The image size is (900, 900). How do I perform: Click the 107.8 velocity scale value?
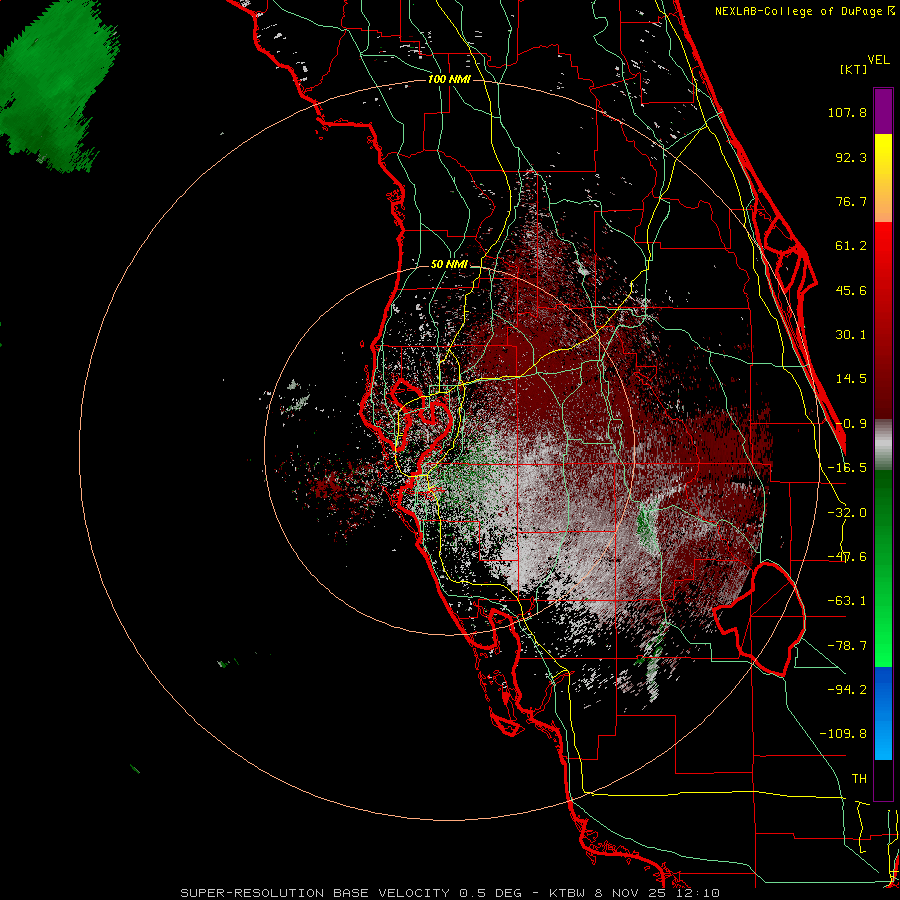pyautogui.click(x=847, y=112)
